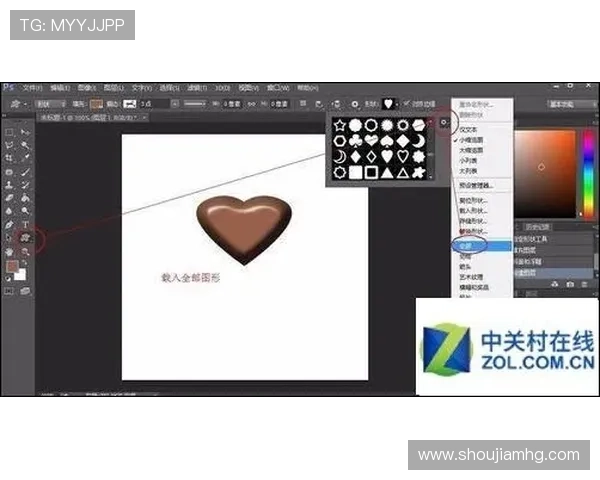Toggle link between width and height
Viewport: 600px width, 480px height.
pyautogui.click(x=251, y=104)
